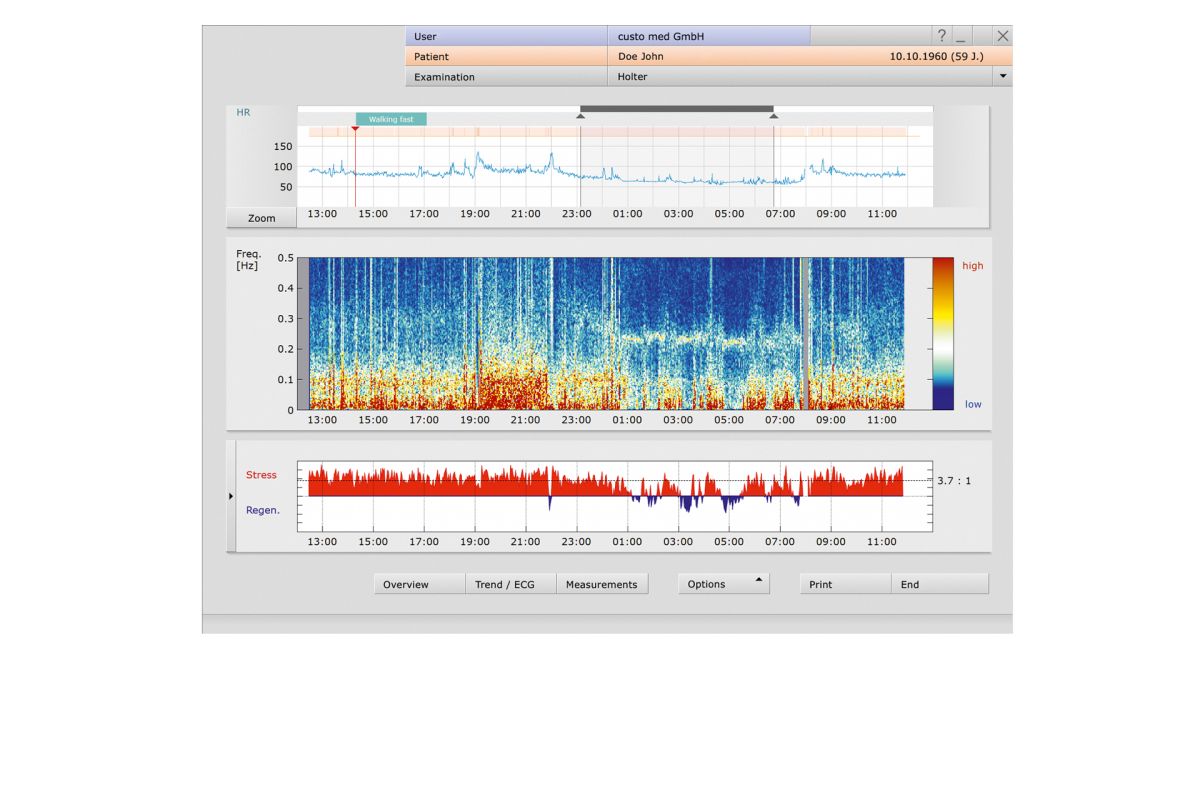Image resolution: width=1200 pixels, height=800 pixels.
Task: Click the help question mark icon
Action: 941,36
